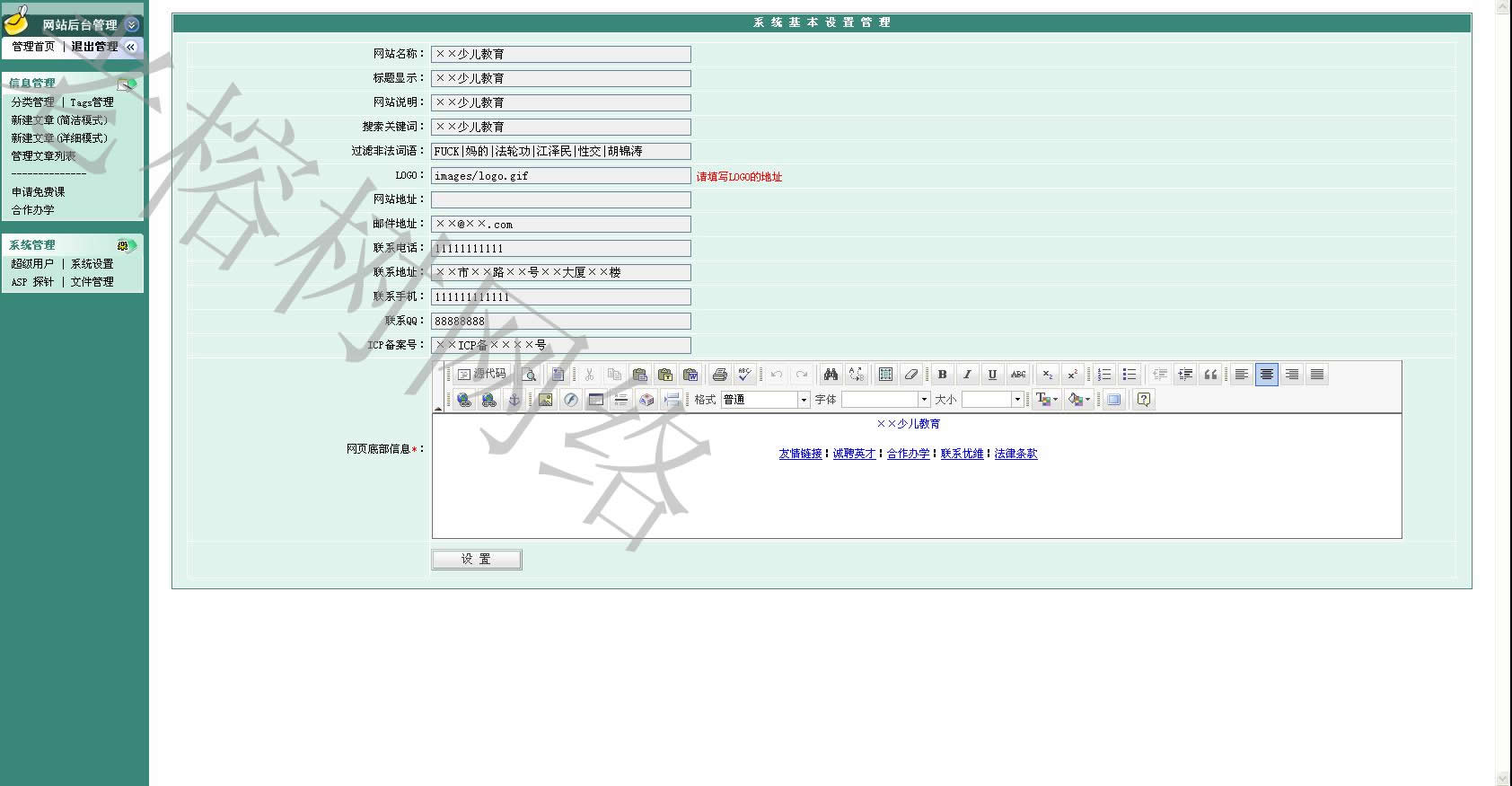1512x786 pixels.
Task: Click the empty 网站地址 input field
Action: pos(561,200)
